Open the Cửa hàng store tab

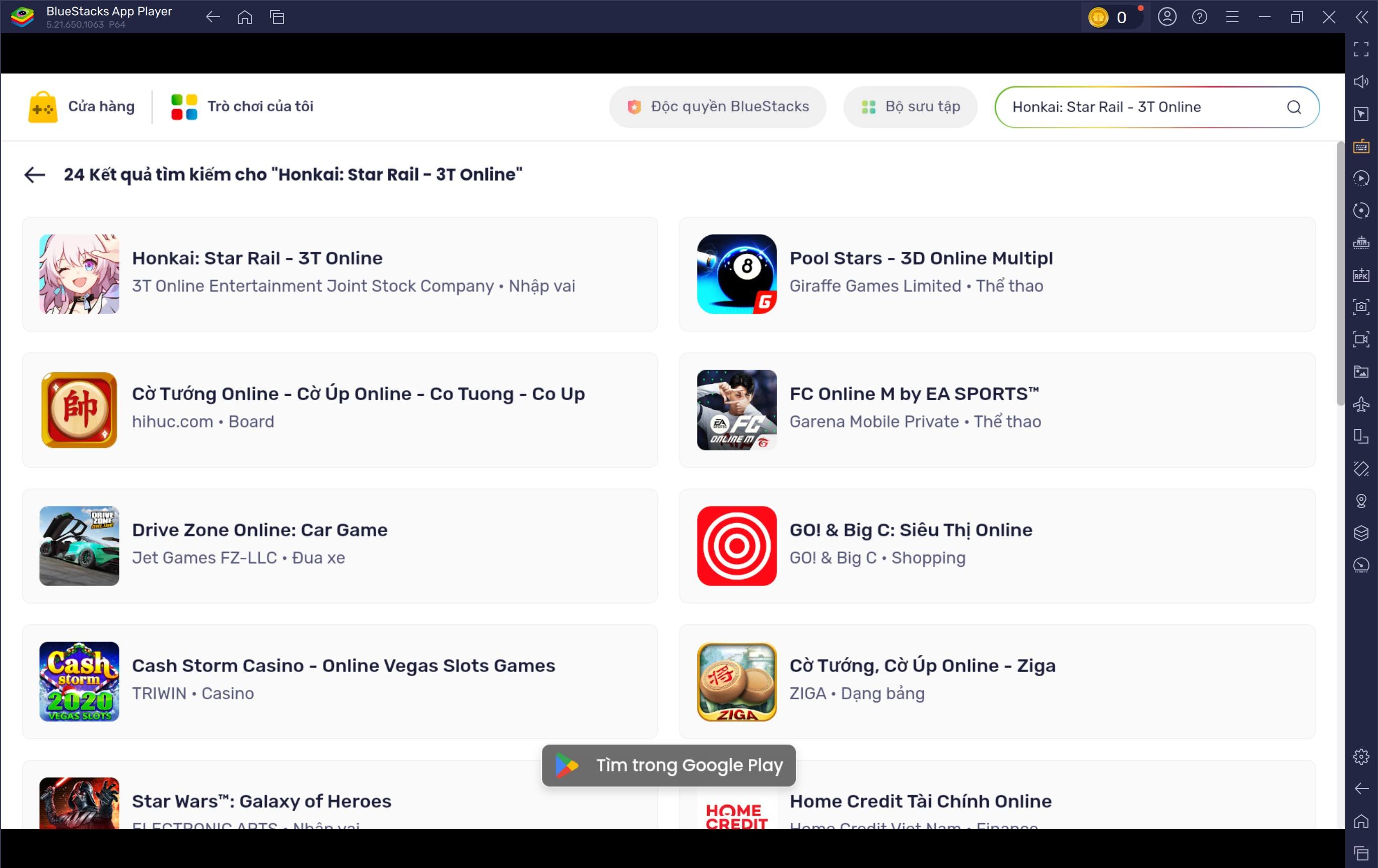[82, 106]
